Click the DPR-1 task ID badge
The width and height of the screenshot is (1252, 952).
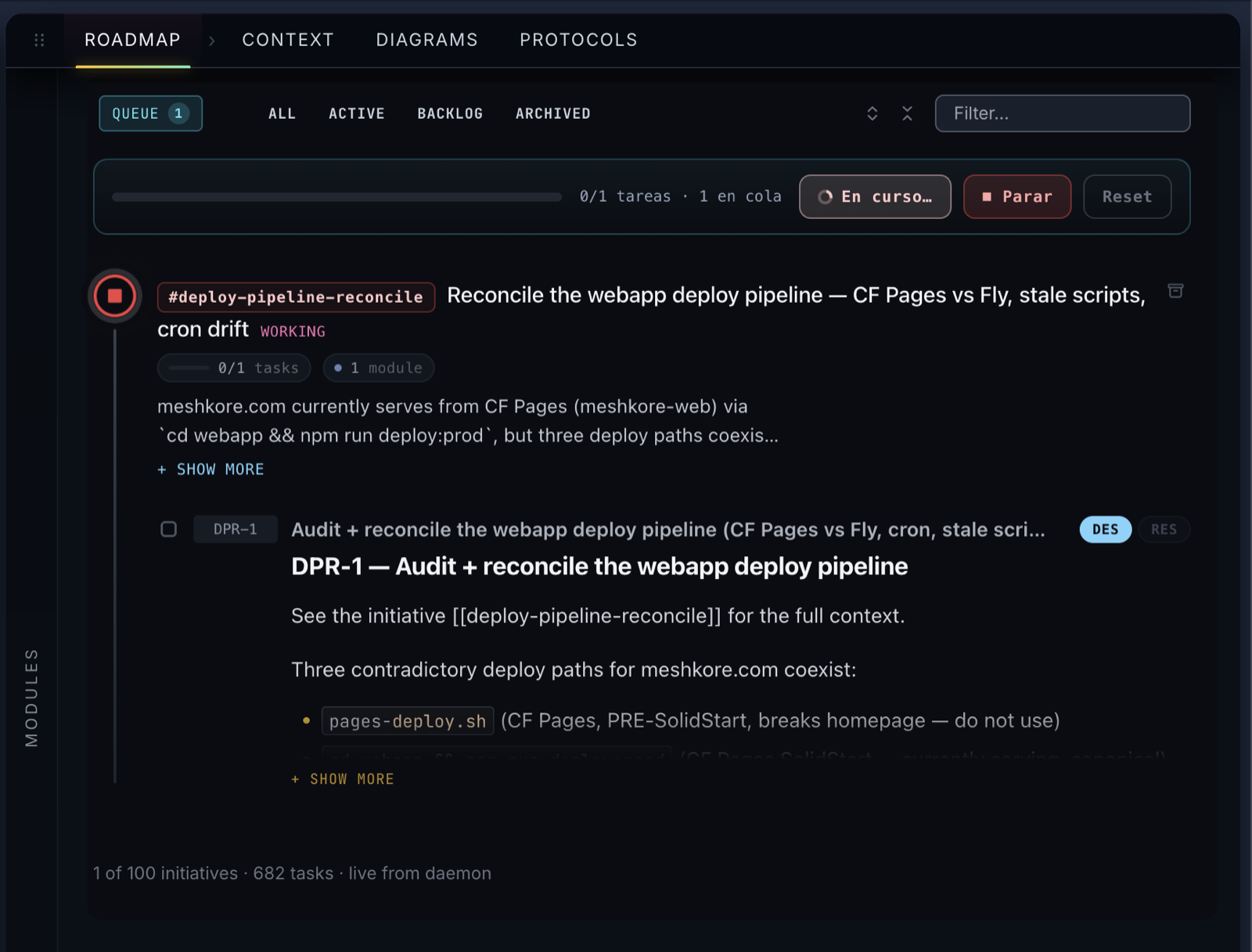236,530
